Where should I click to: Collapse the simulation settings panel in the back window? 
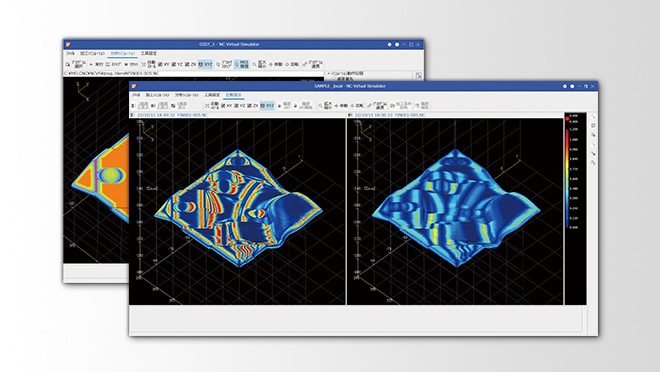point(329,73)
